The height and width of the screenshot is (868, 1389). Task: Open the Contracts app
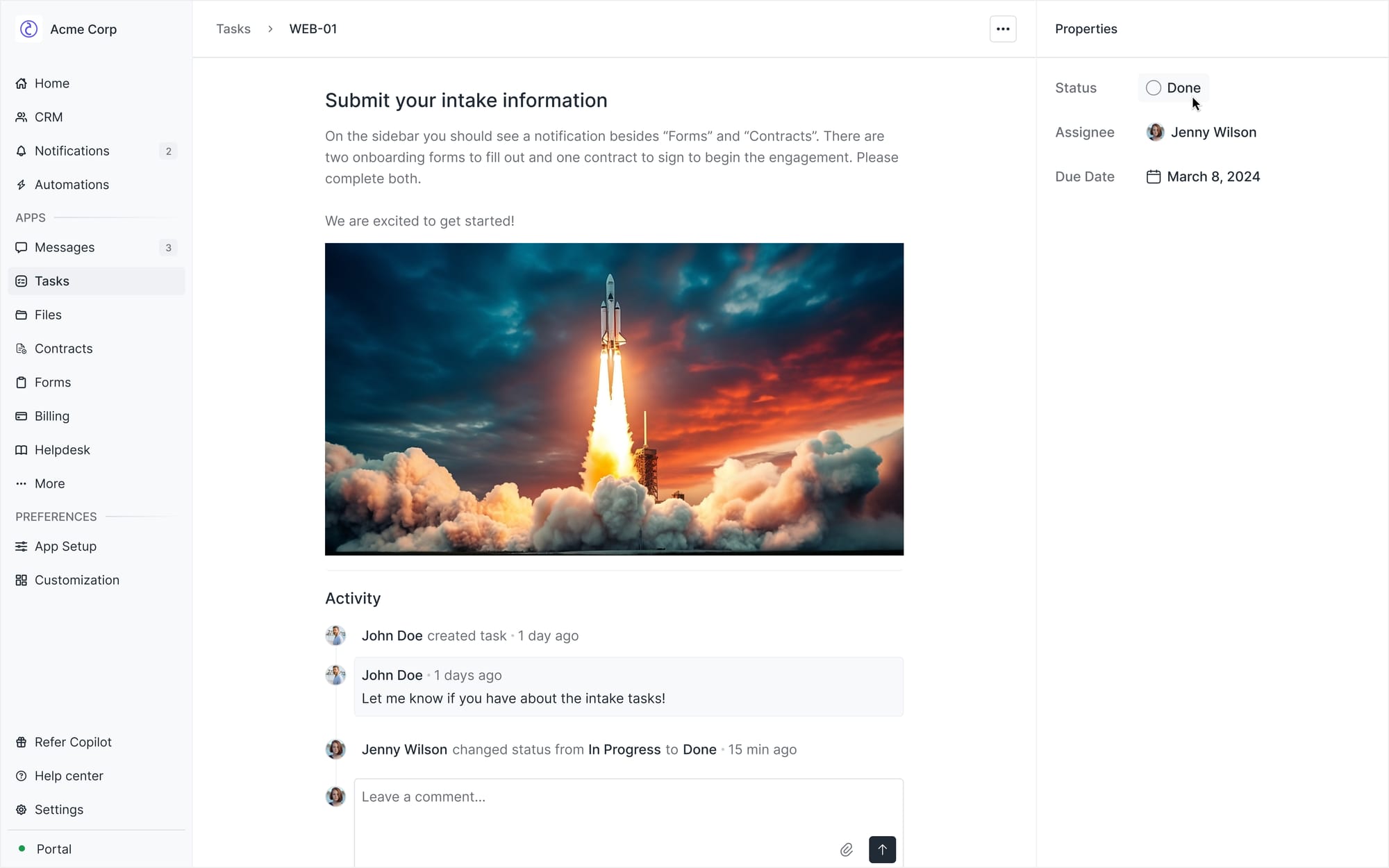pyautogui.click(x=63, y=349)
